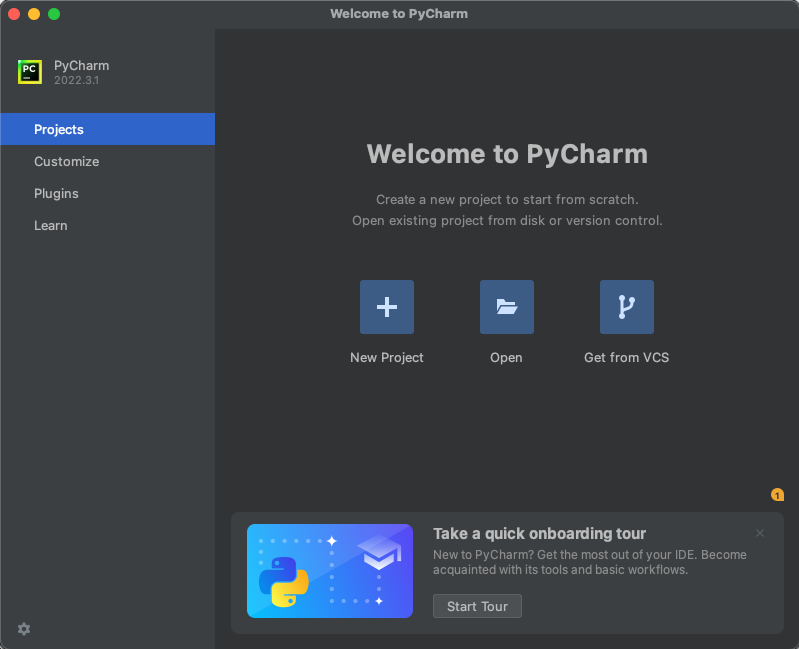Click the Start Tour button
799x649 pixels.
point(477,606)
